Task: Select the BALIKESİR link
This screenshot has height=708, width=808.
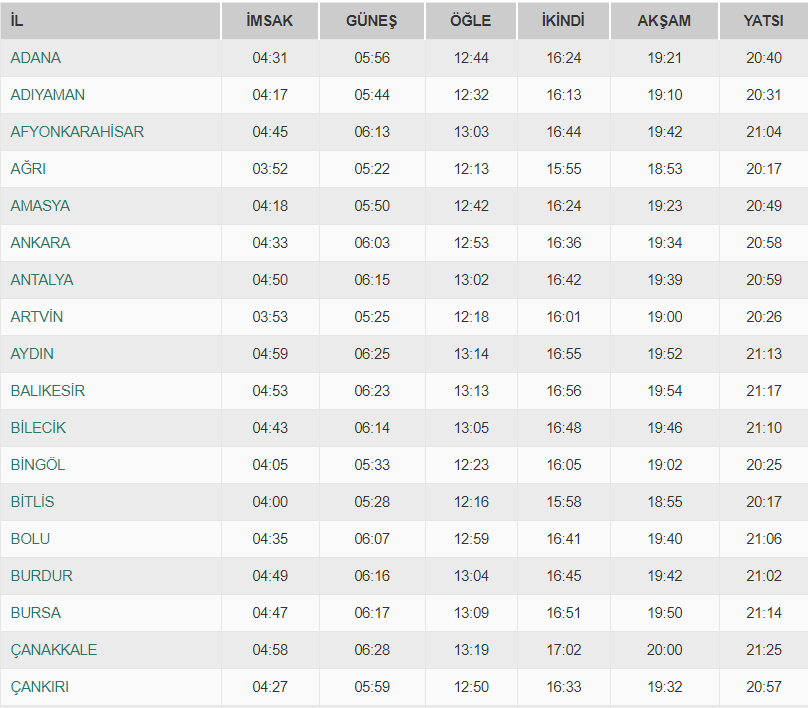Action: tap(47, 391)
